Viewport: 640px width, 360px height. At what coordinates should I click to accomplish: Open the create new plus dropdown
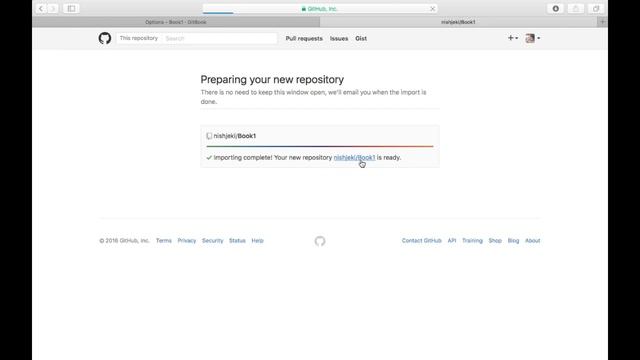tap(513, 38)
